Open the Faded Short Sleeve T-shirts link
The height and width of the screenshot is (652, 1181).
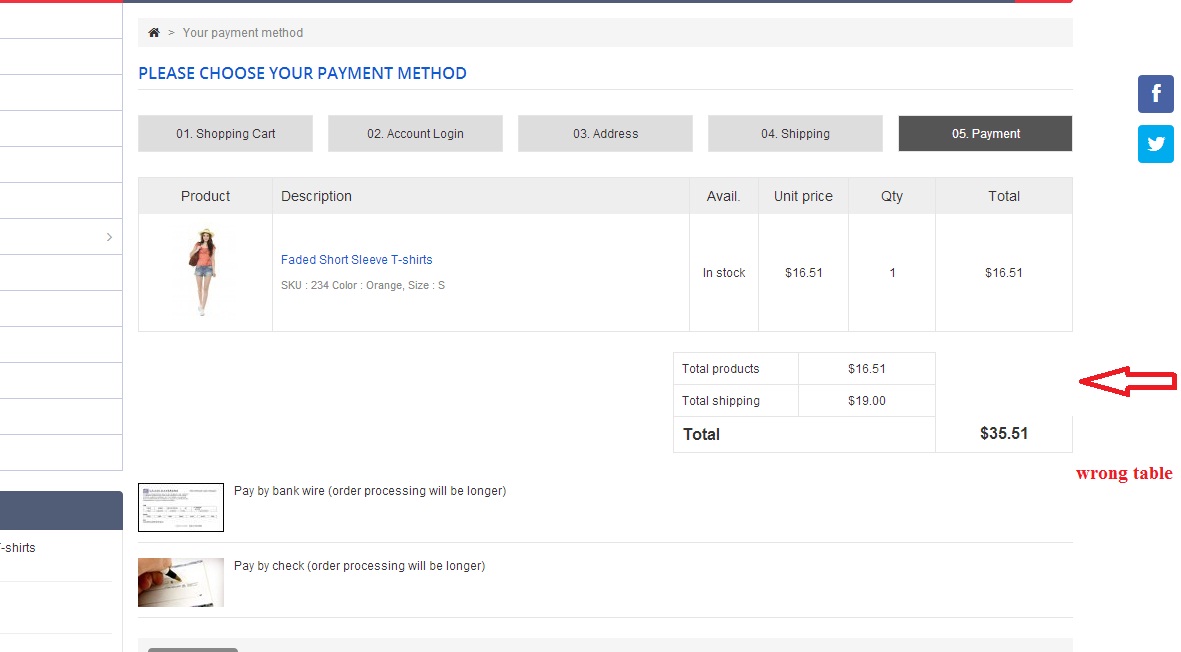(357, 260)
